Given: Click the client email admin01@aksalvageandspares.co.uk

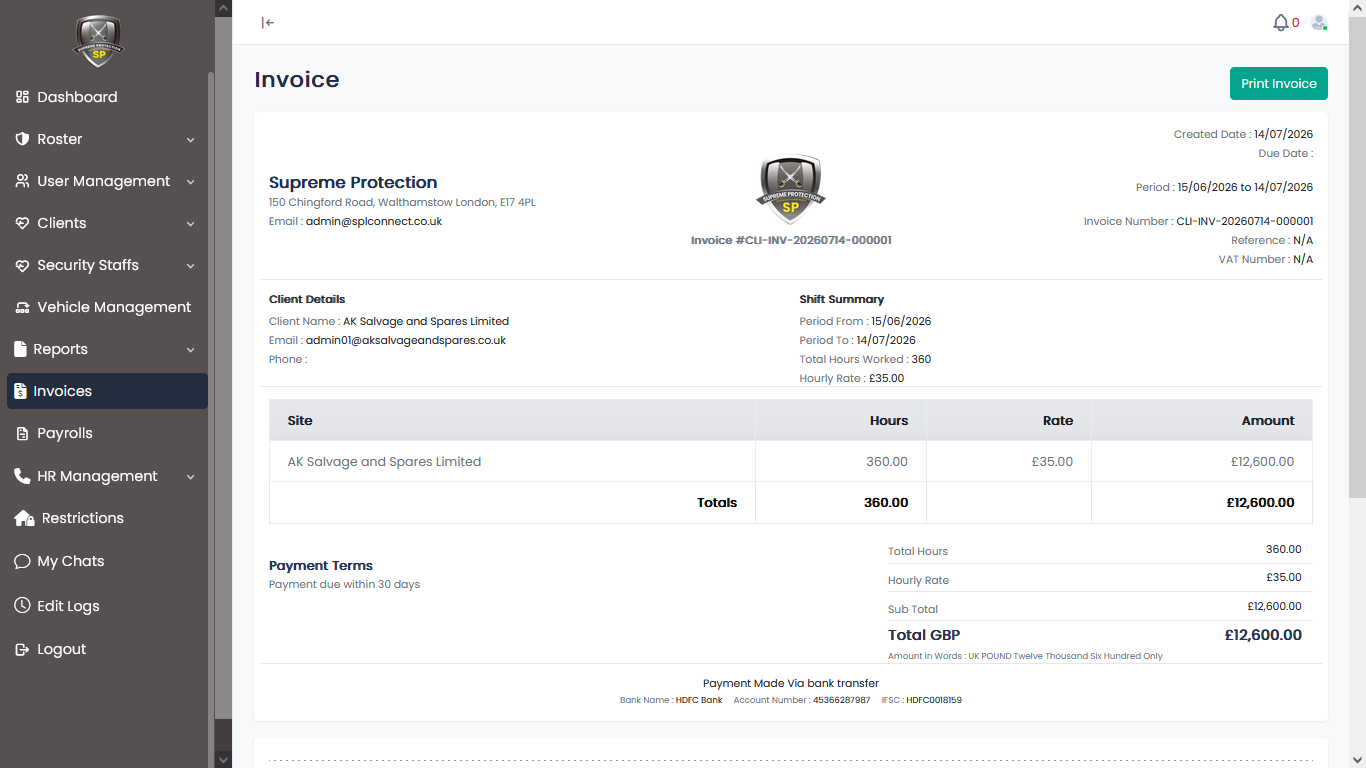Looking at the screenshot, I should (406, 340).
